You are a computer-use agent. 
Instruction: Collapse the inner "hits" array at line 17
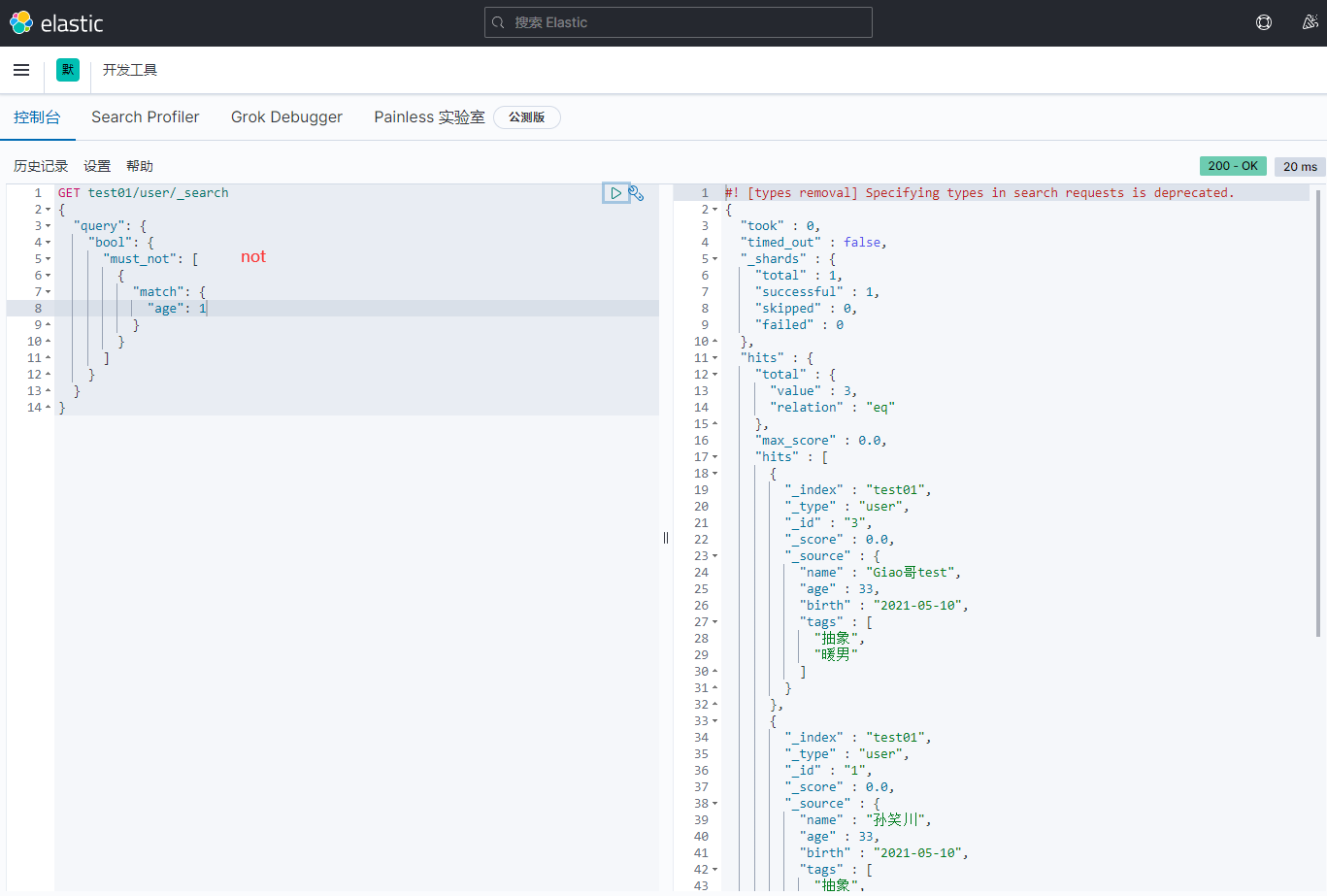(x=715, y=457)
